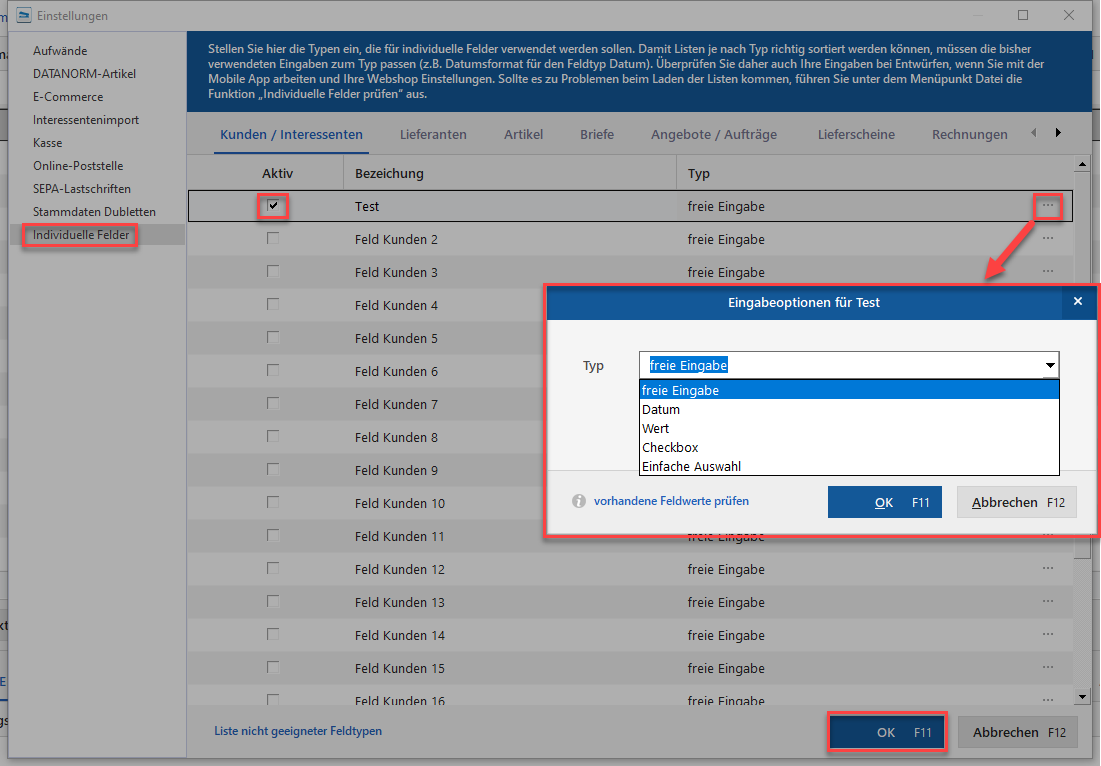Select Einfache Auswahl in Typ list

691,466
